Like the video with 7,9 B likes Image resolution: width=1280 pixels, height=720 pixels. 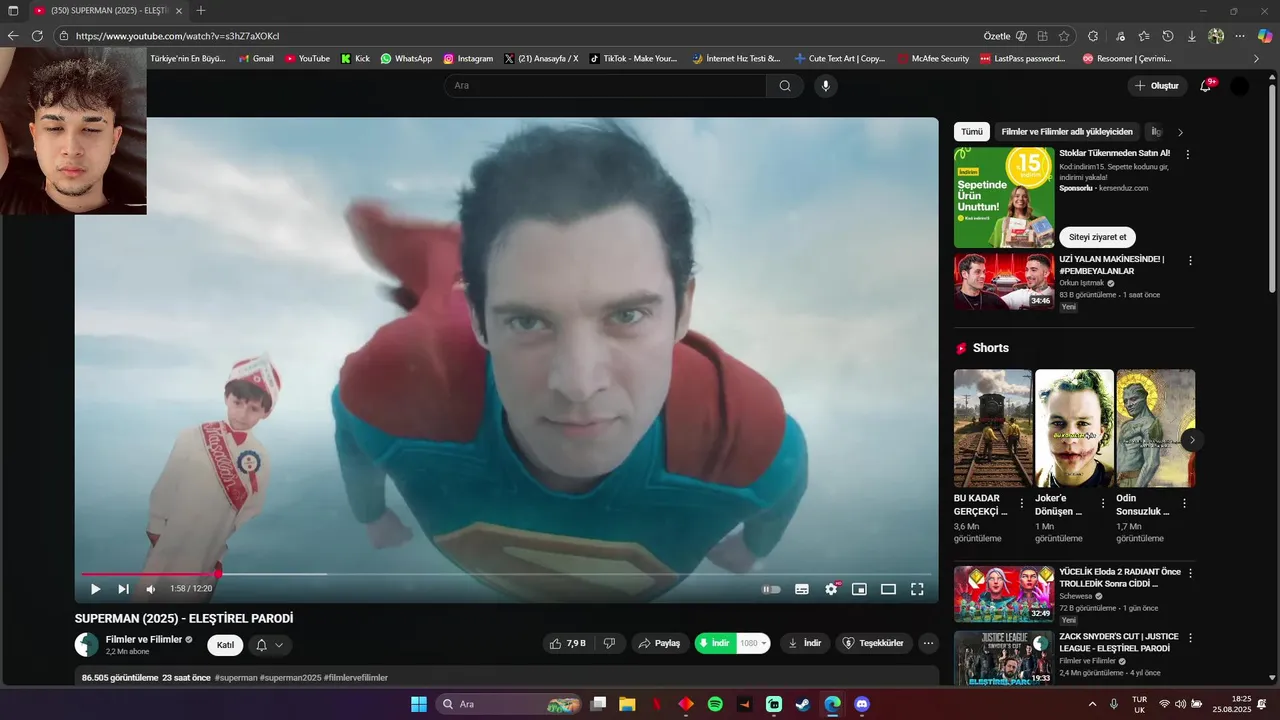(x=569, y=643)
